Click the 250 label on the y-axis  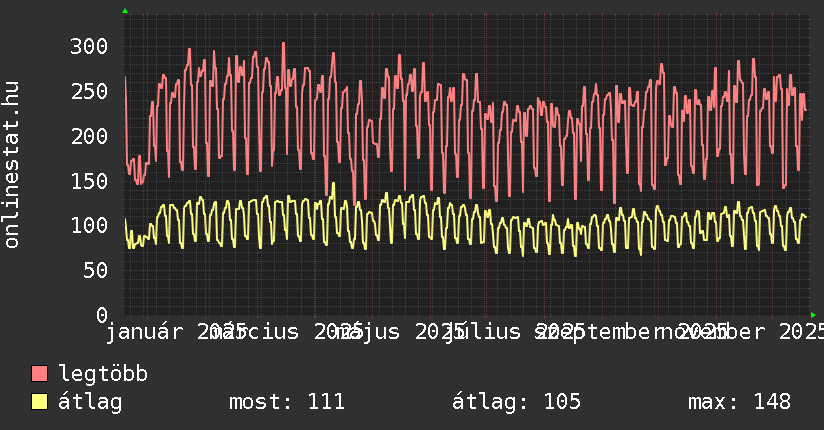tap(90, 91)
